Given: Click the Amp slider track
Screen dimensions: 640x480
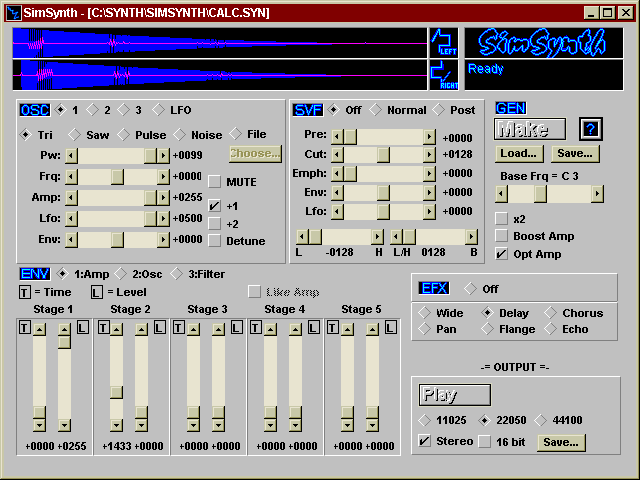Looking at the screenshot, I should pyautogui.click(x=110, y=198).
